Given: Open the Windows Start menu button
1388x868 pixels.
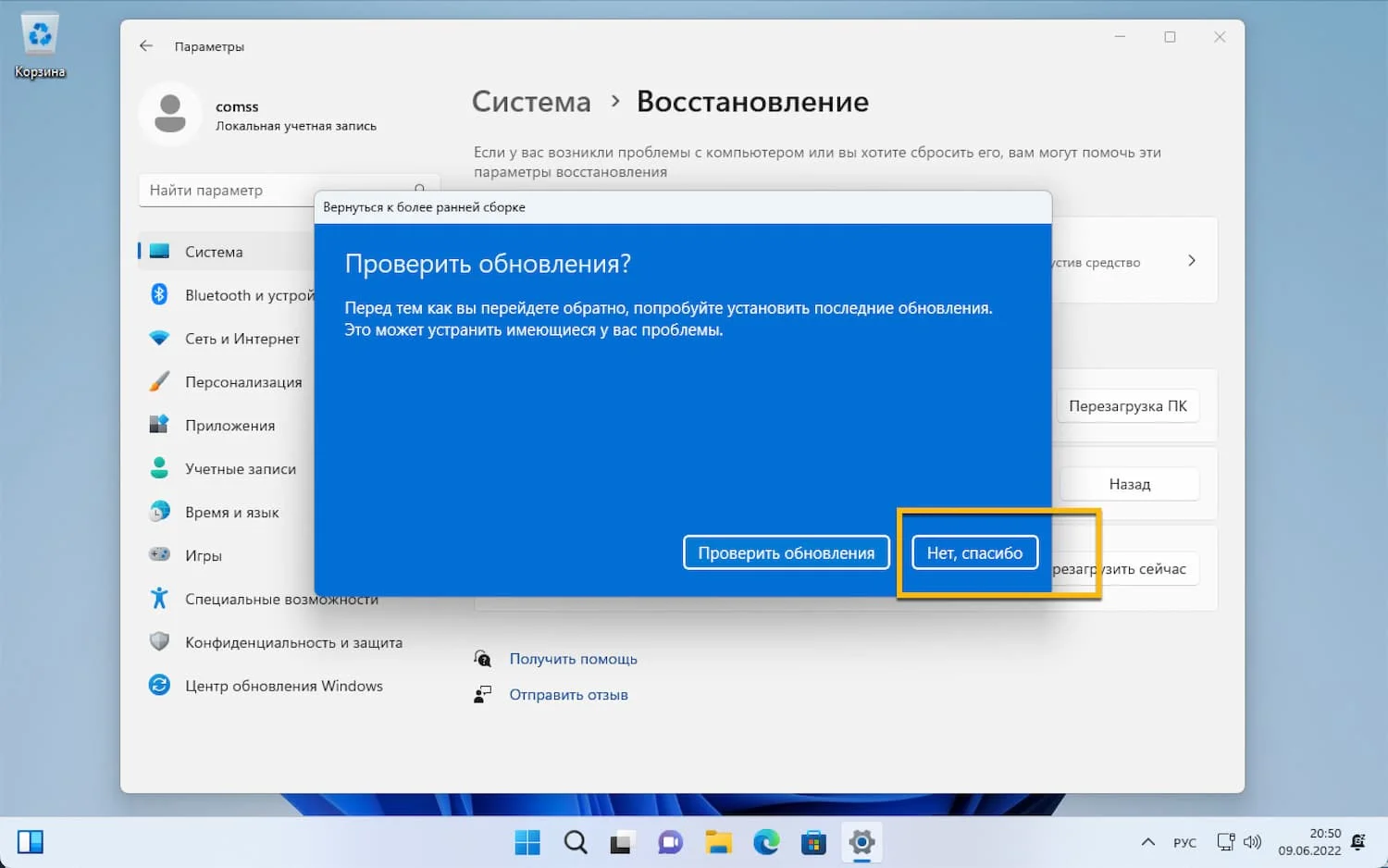Looking at the screenshot, I should tap(527, 842).
